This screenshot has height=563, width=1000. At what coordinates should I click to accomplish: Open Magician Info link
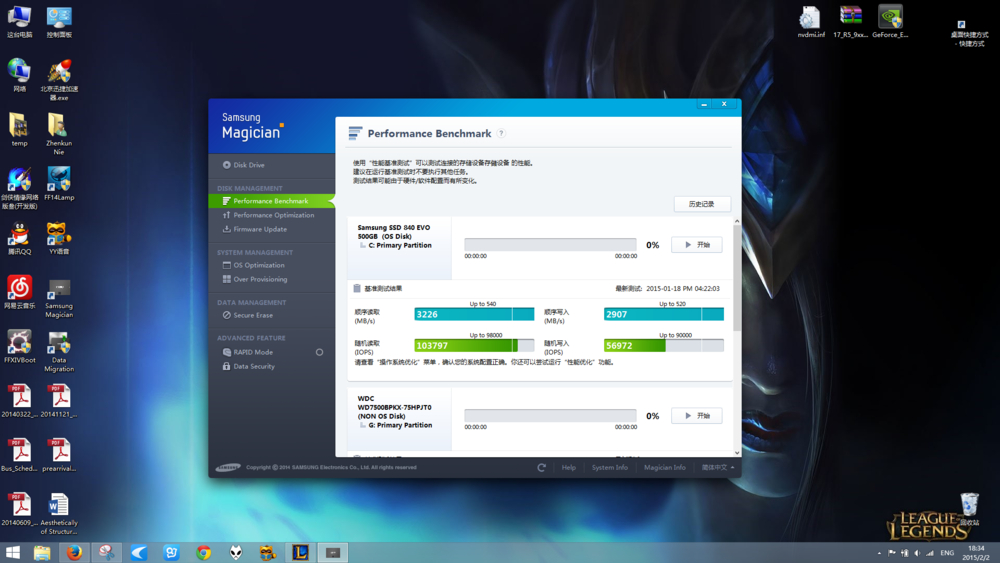point(665,467)
